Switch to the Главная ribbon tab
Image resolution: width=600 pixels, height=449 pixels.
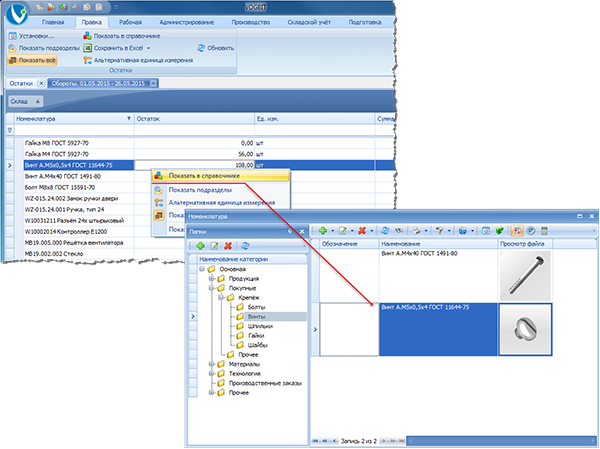[x=53, y=22]
